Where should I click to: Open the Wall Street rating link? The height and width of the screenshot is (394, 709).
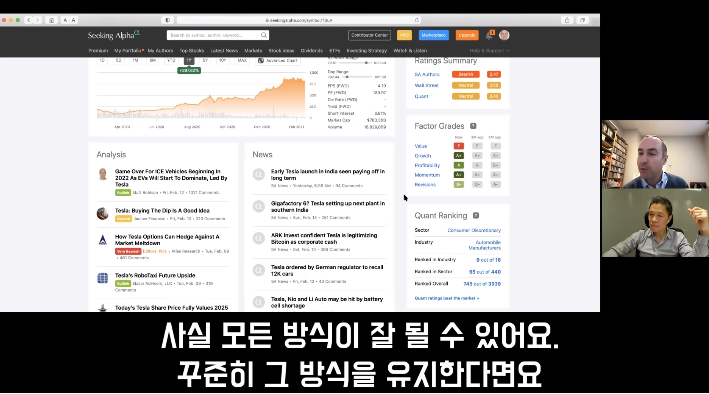pyautogui.click(x=426, y=85)
